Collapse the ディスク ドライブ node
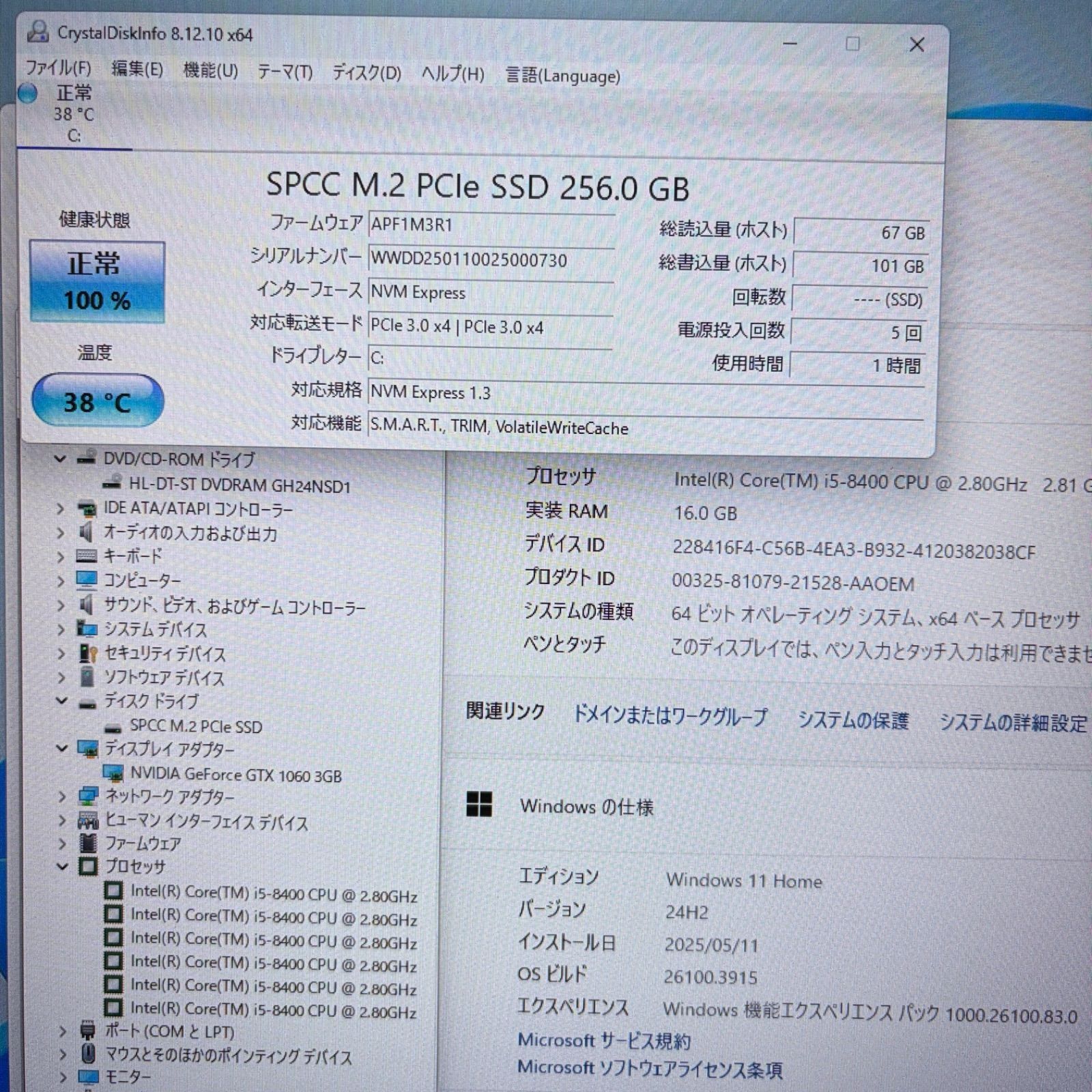 point(61,701)
